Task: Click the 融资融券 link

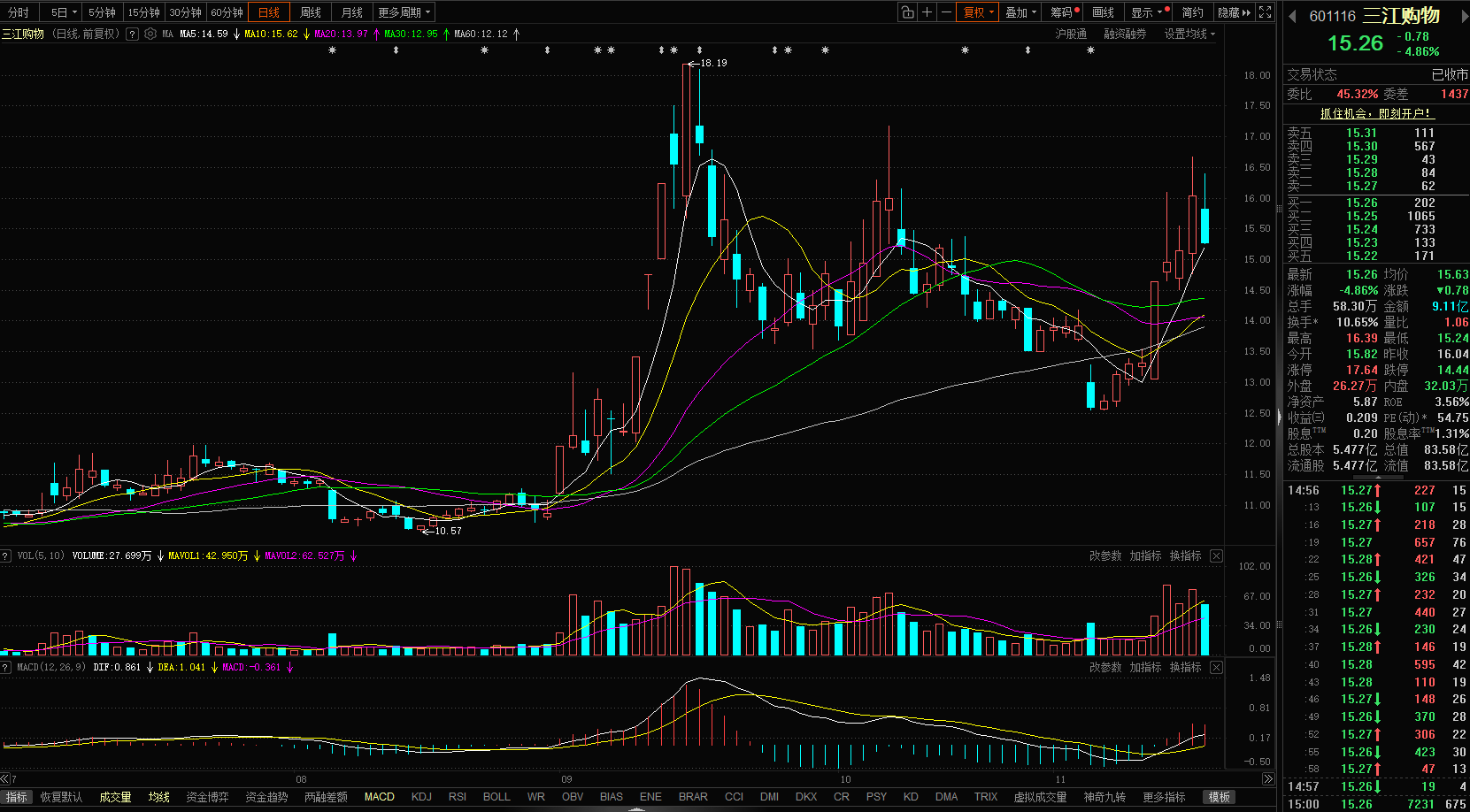Action: pyautogui.click(x=1125, y=34)
